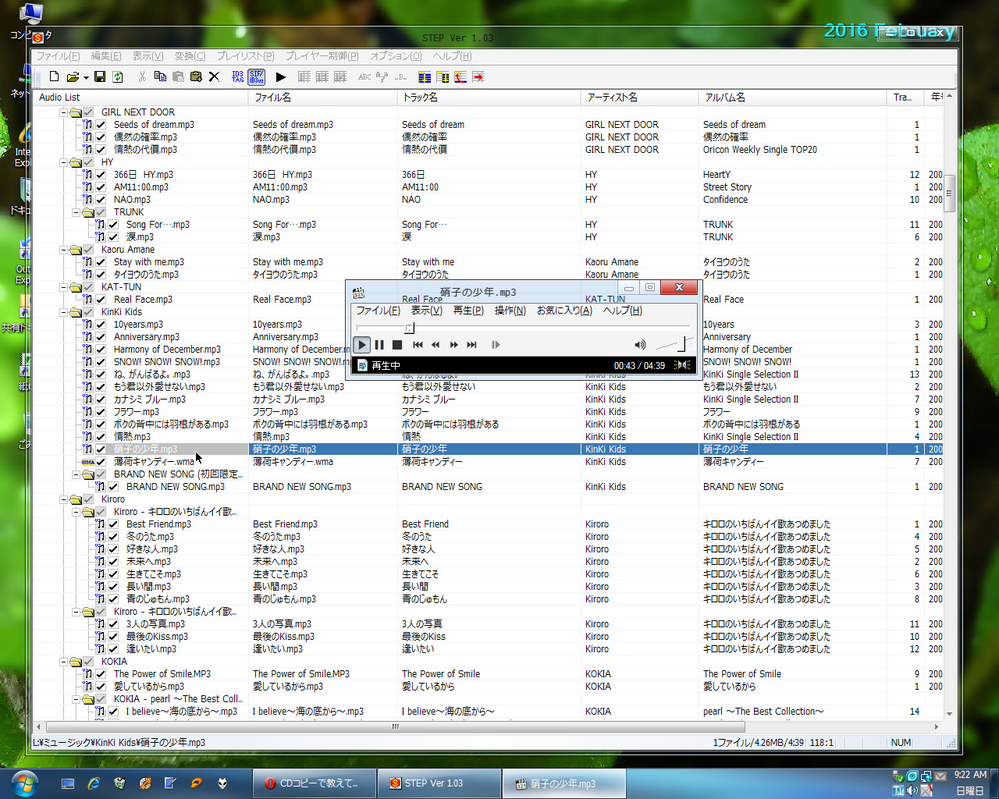Image resolution: width=999 pixels, height=799 pixels.
Task: Sort by アーティスト名 column header
Action: coord(639,97)
